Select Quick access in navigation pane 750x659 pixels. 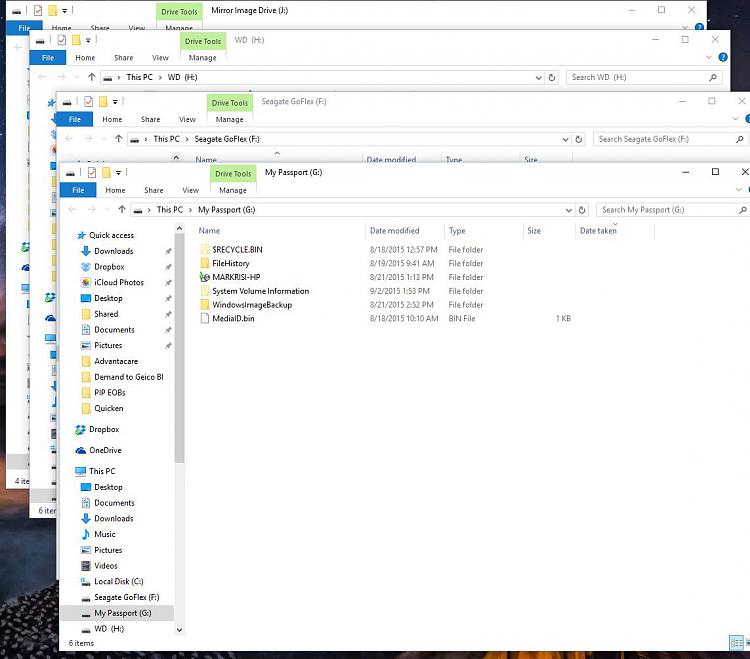pos(111,235)
